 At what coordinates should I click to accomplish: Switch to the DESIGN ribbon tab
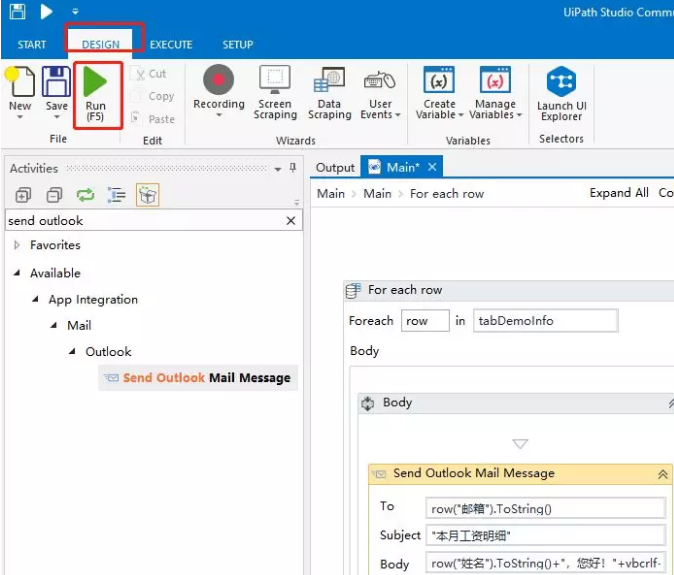pos(101,45)
